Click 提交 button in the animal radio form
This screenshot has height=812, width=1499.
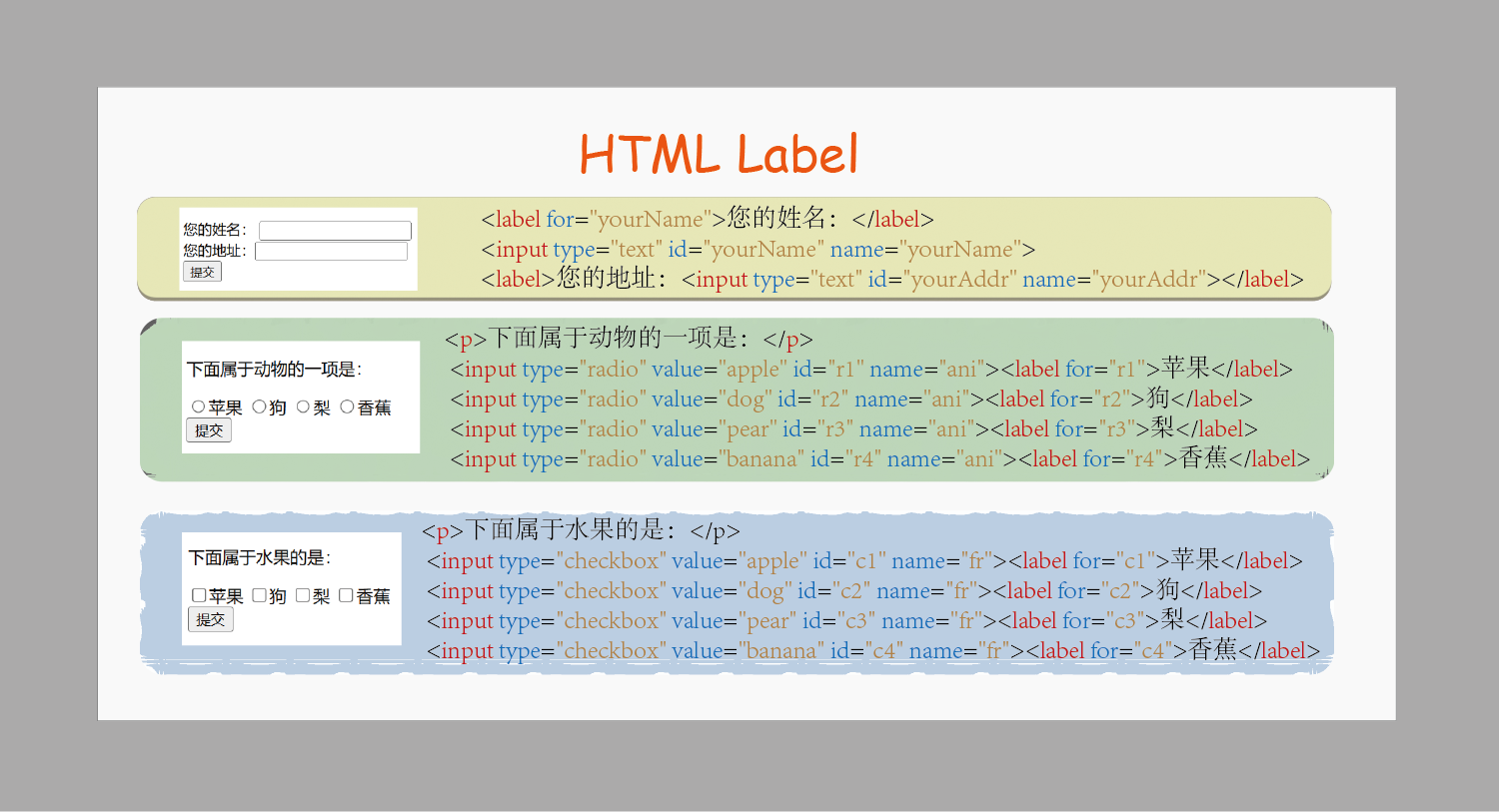pos(209,430)
